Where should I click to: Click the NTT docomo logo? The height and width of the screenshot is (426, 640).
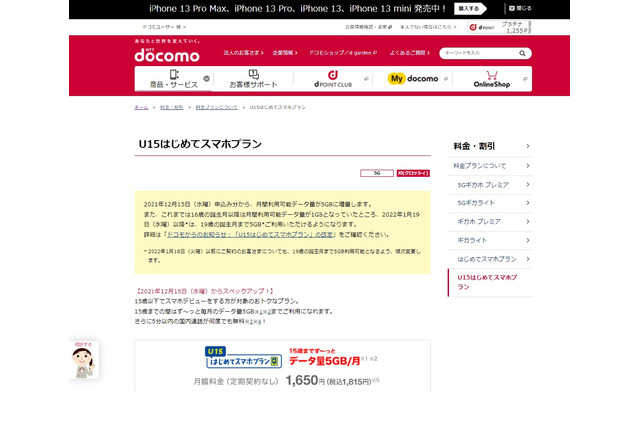tap(167, 55)
